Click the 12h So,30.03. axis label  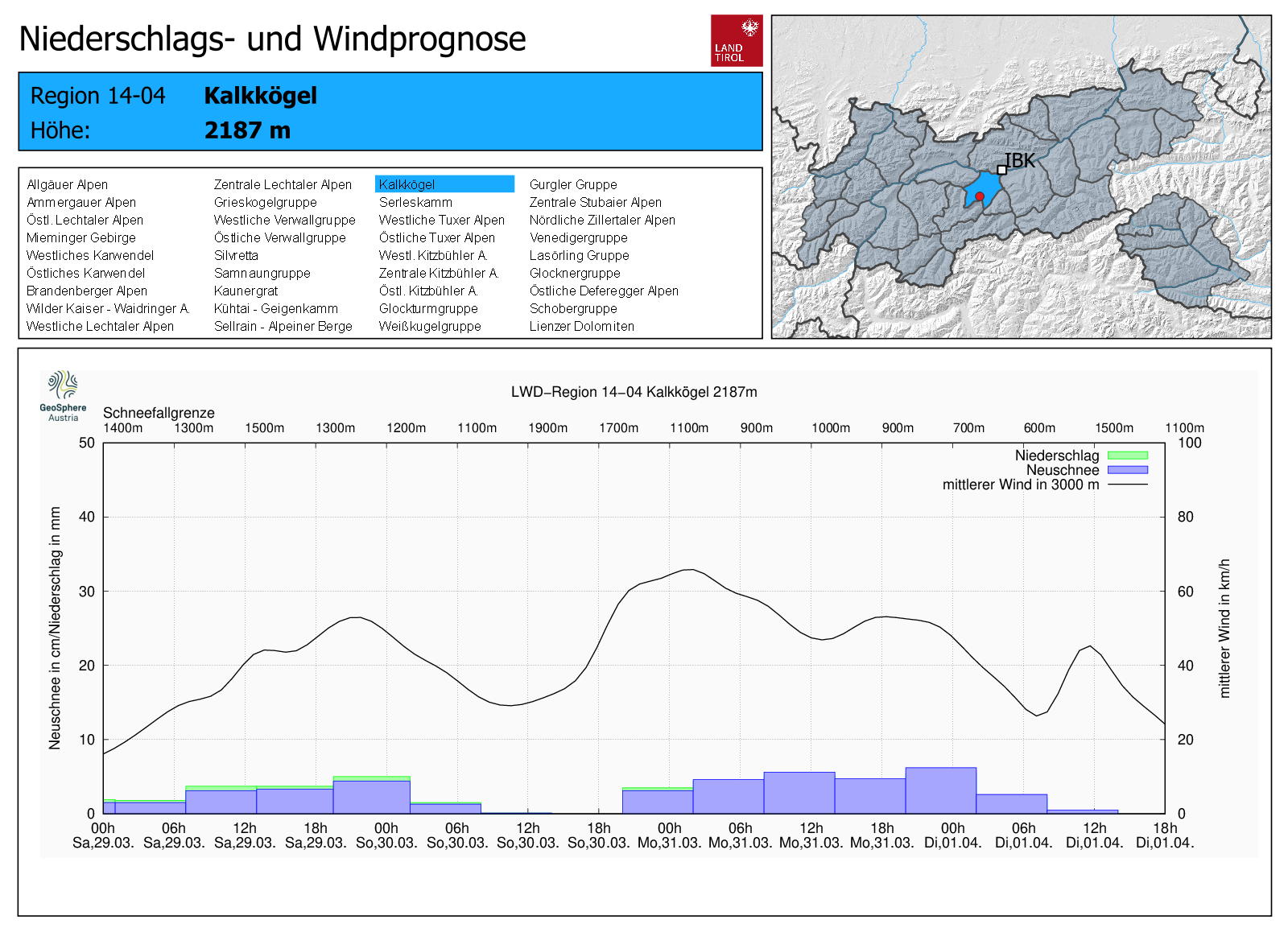pyautogui.click(x=528, y=835)
